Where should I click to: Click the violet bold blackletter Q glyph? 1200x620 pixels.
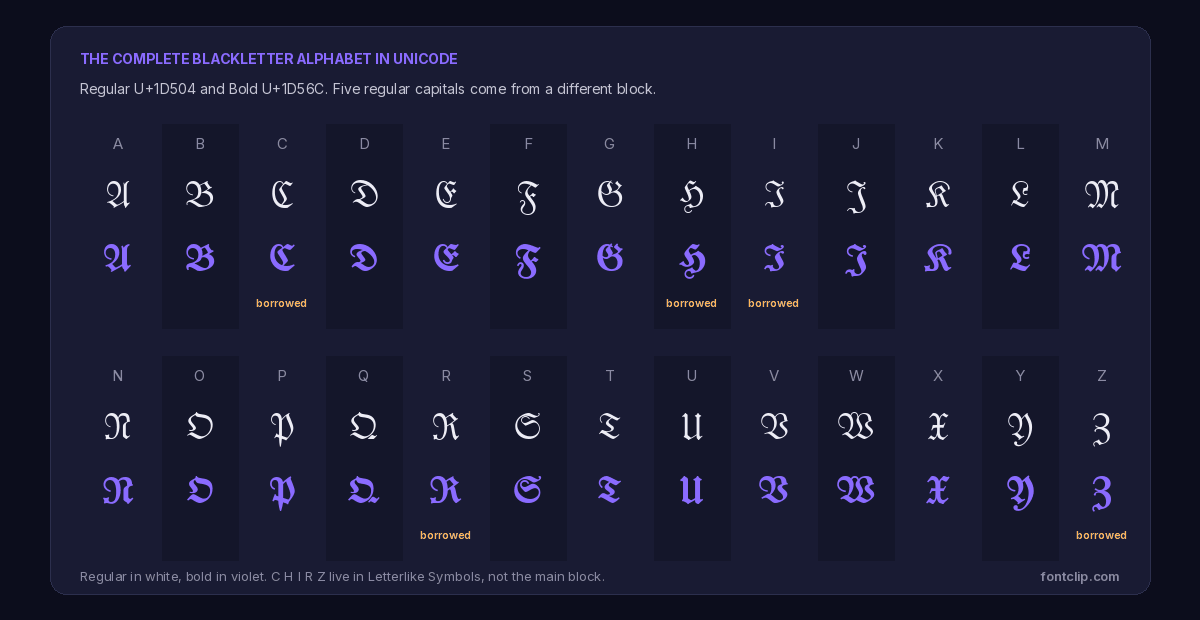tap(364, 490)
